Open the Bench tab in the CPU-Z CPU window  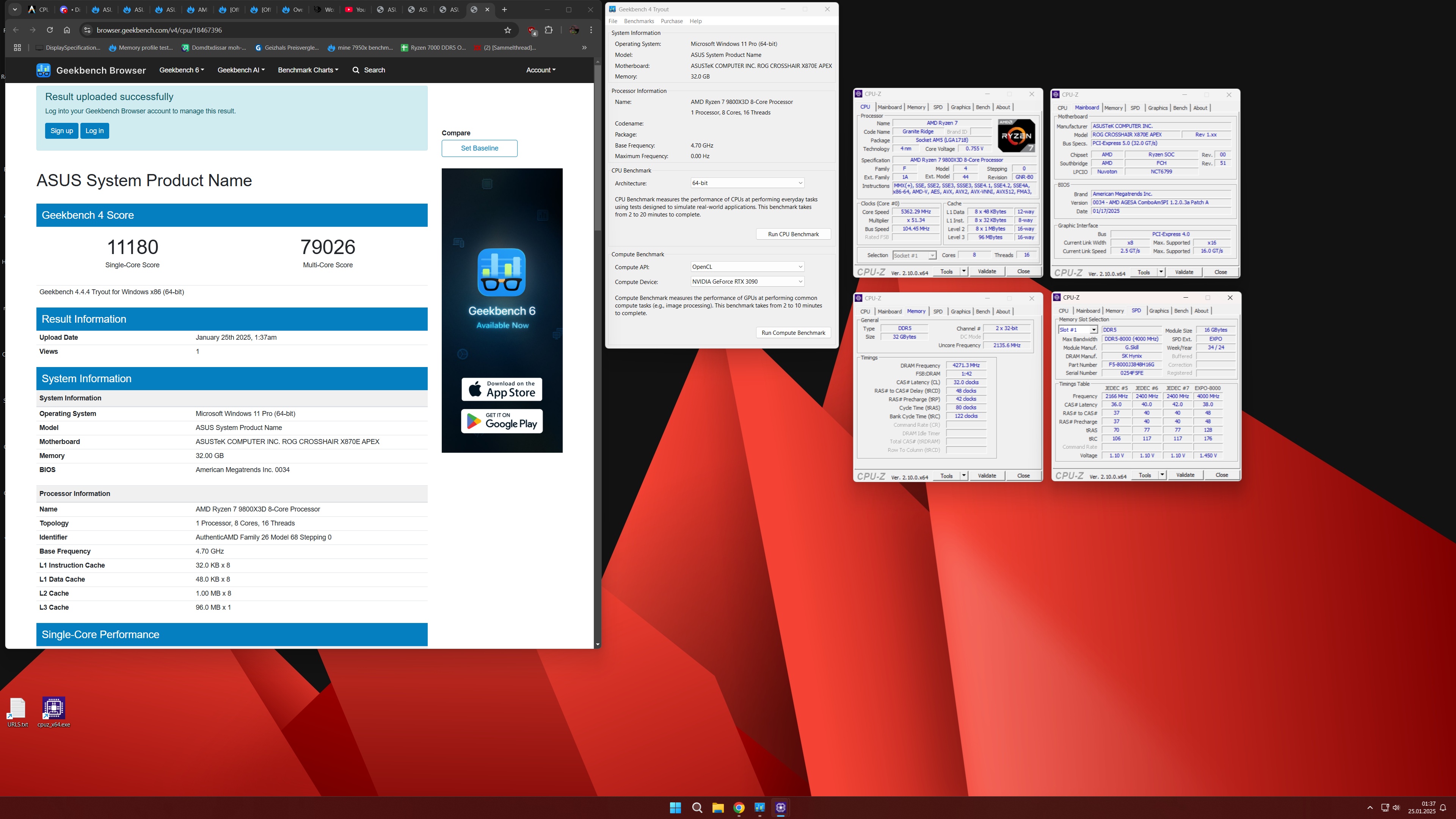982,107
